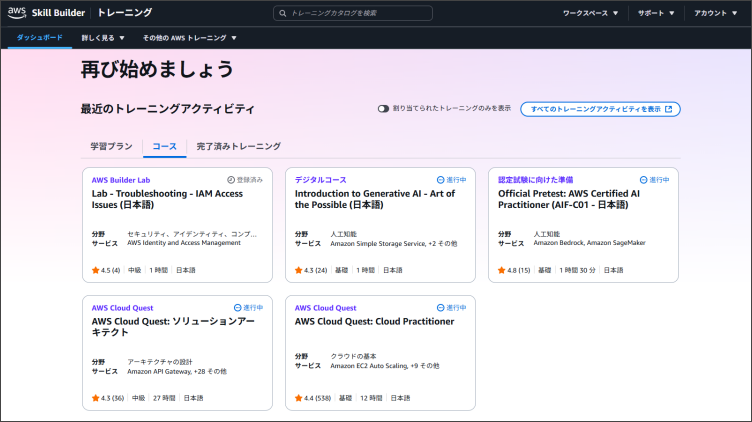Screen dimensions: 752x422
Task: Switch to 完了済みトレーニング tab
Action: coord(238,146)
